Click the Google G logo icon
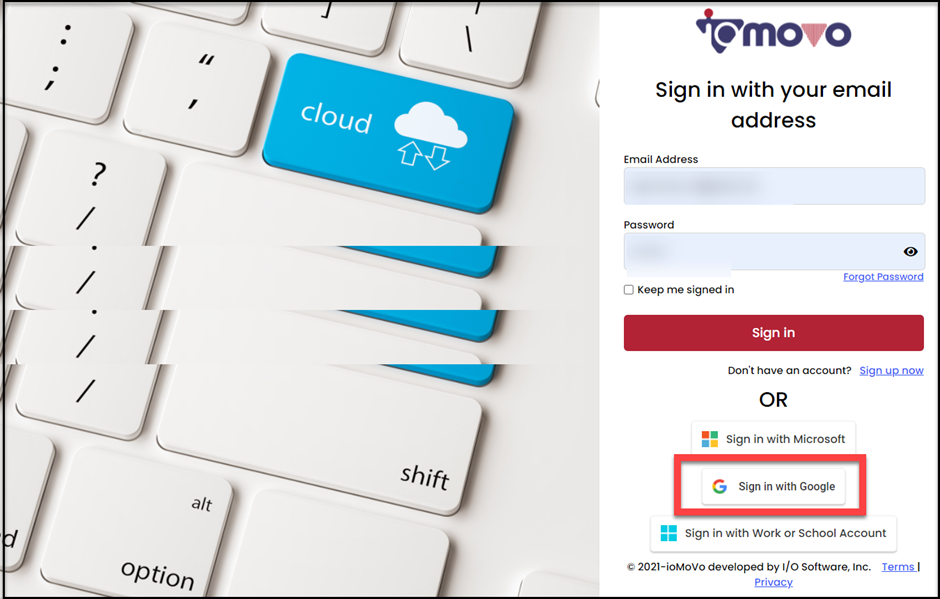The height and width of the screenshot is (599, 940). [x=719, y=486]
